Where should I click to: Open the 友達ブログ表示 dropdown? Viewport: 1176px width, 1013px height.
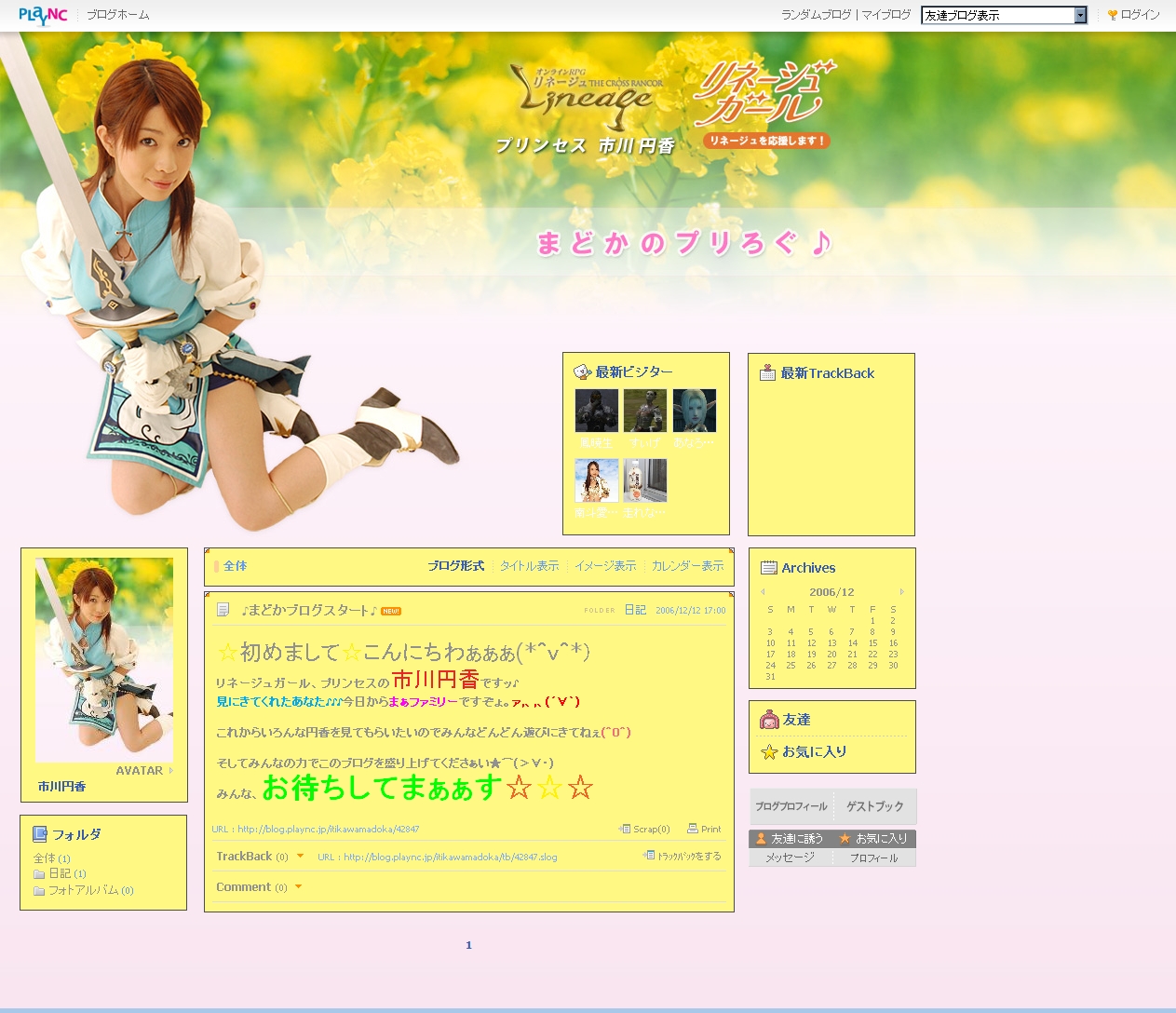tap(1080, 15)
